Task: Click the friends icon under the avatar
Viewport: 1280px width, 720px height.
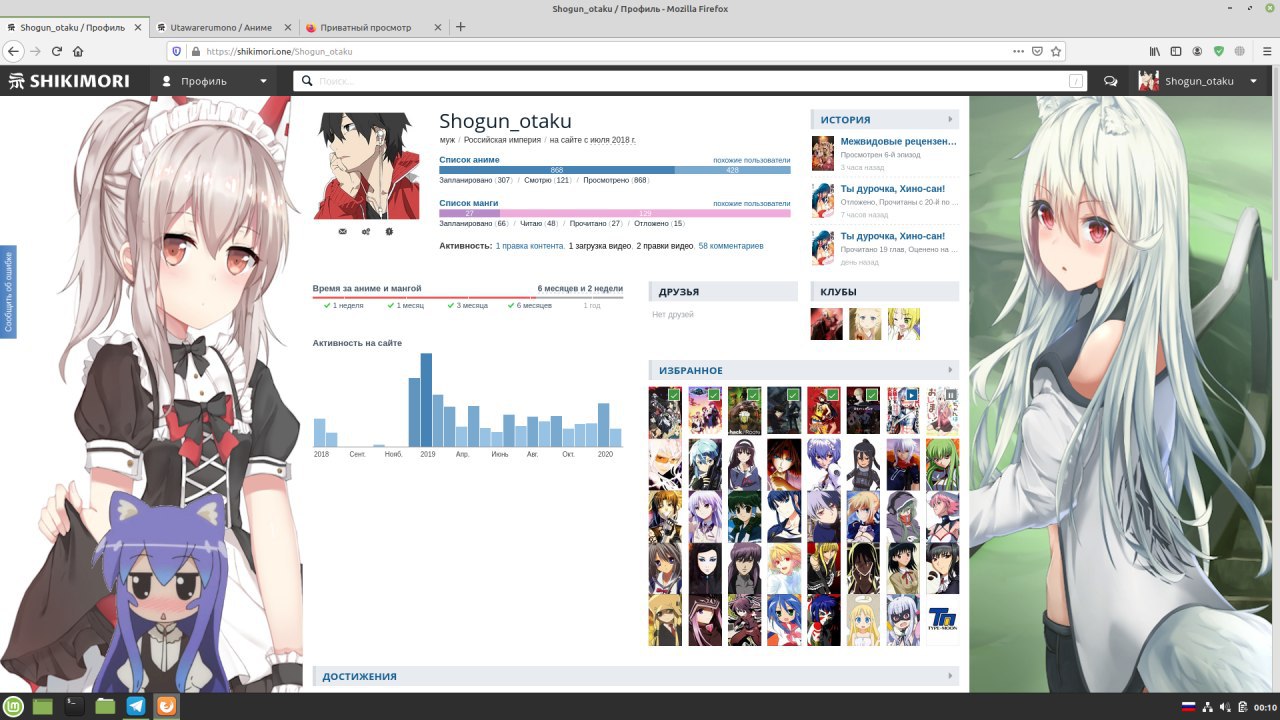Action: pyautogui.click(x=366, y=231)
